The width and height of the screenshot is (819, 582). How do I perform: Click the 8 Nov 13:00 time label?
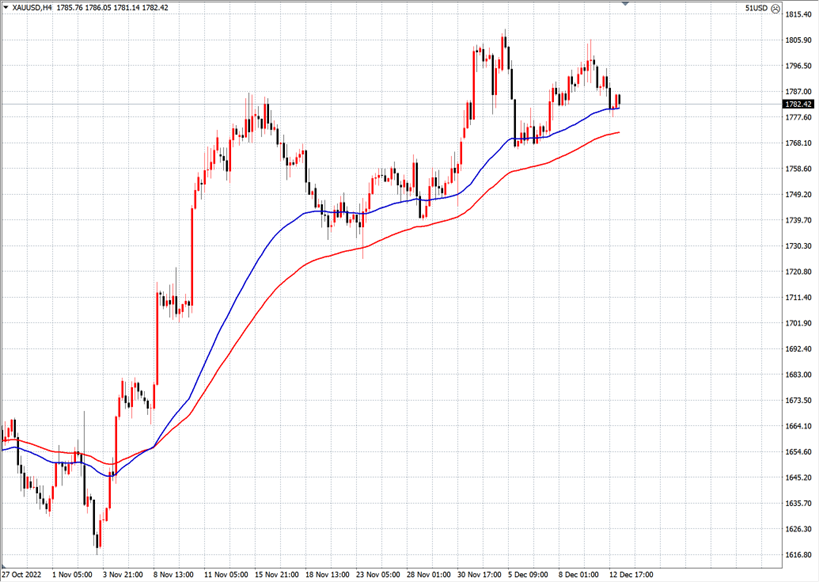point(172,575)
